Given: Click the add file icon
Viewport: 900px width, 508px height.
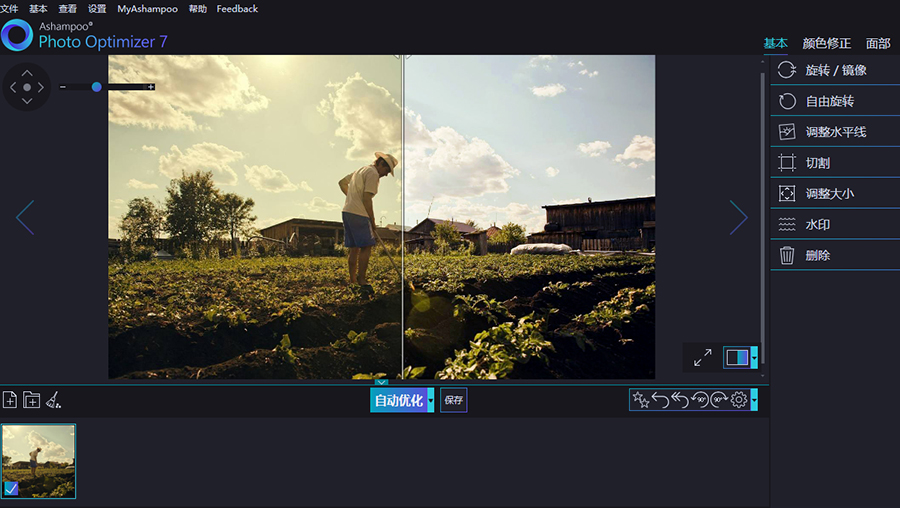Looking at the screenshot, I should point(10,400).
